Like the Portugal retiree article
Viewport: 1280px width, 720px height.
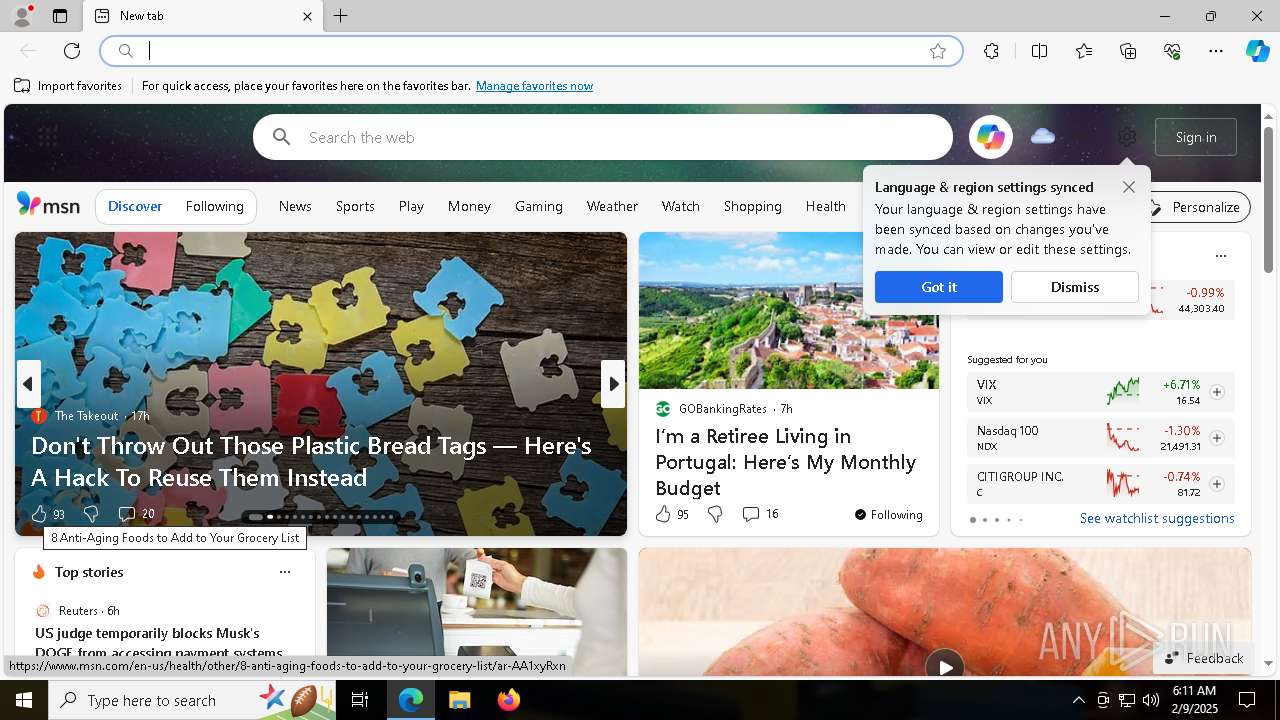pos(672,514)
